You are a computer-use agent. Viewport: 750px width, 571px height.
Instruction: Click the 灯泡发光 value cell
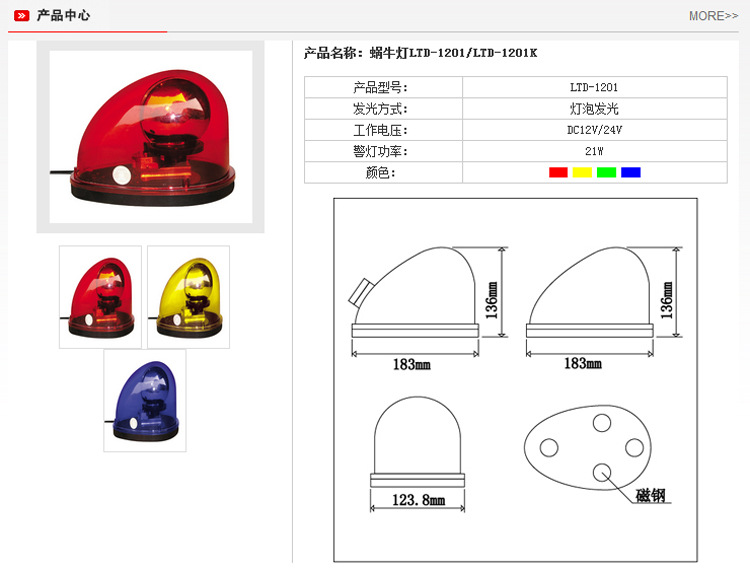595,109
